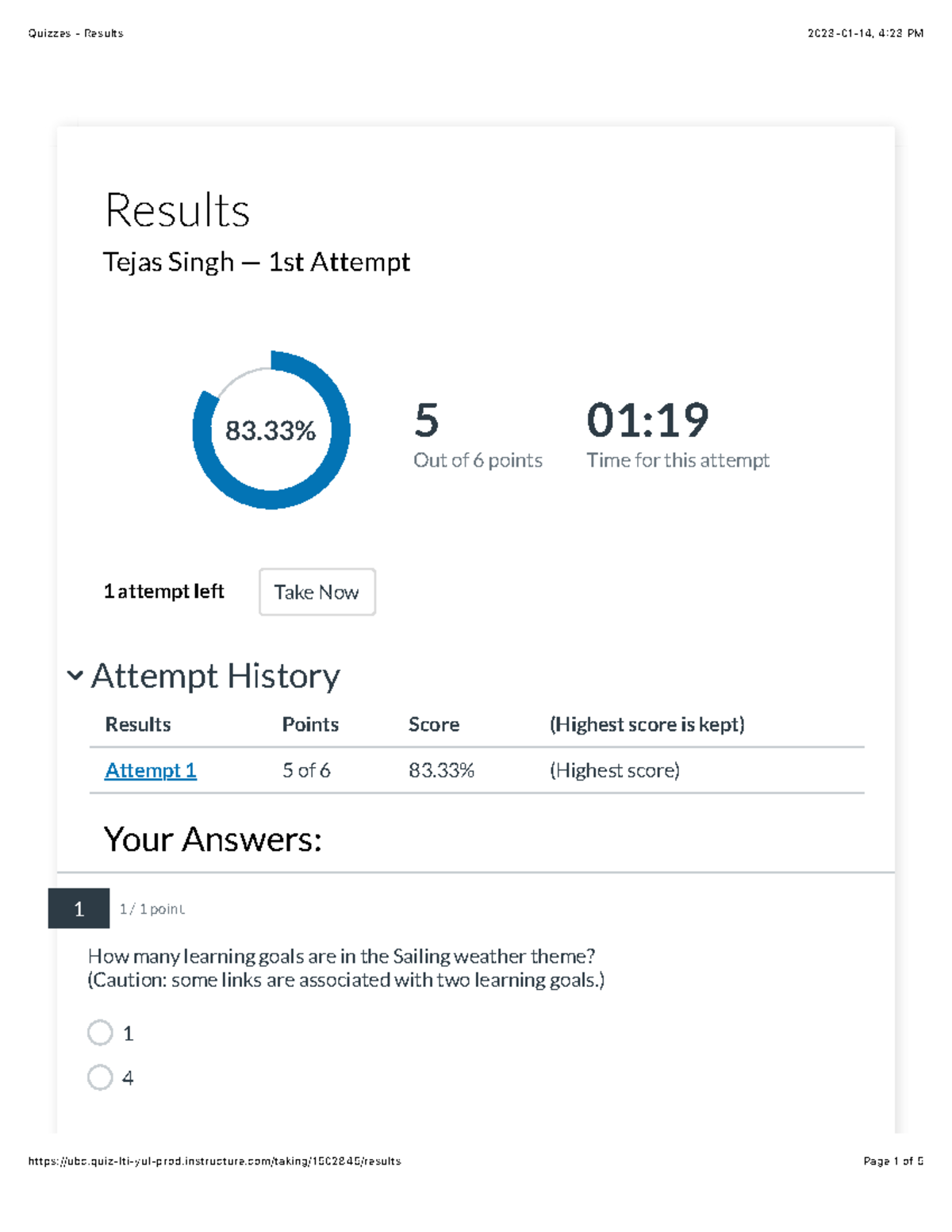Click the 83.33% score donut chart
952x1232 pixels.
pyautogui.click(x=273, y=430)
